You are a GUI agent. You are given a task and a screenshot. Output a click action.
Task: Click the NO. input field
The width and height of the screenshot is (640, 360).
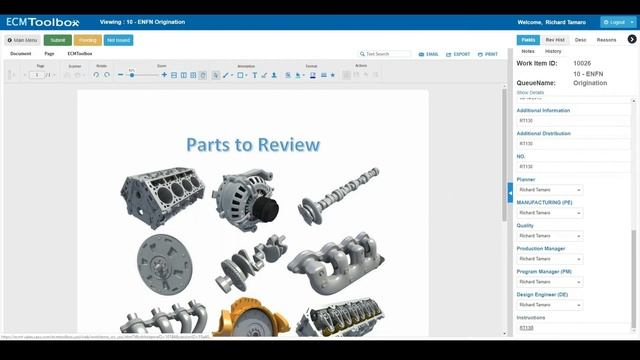pyautogui.click(x=573, y=167)
